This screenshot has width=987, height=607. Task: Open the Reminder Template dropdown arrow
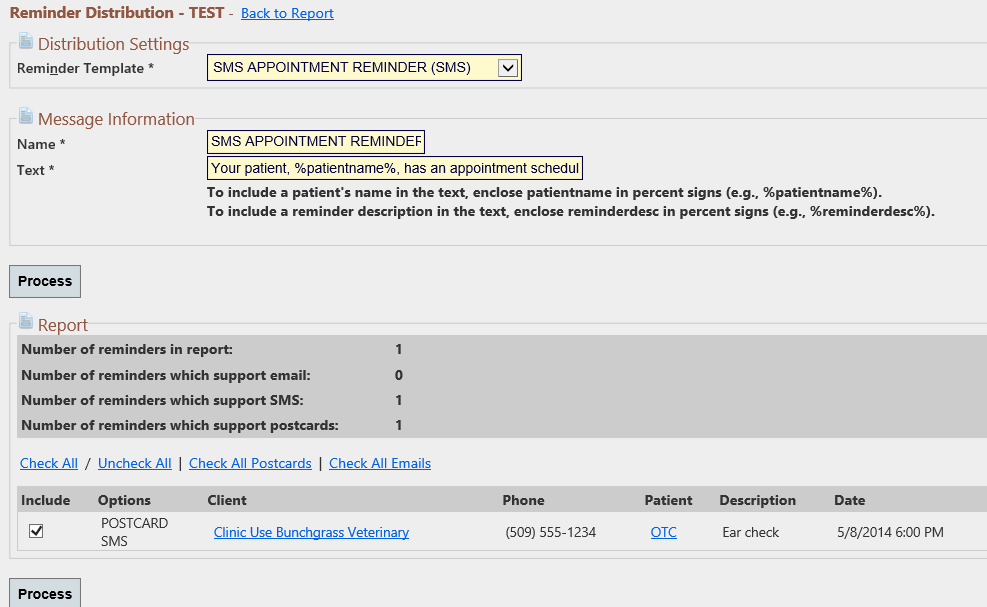(507, 67)
